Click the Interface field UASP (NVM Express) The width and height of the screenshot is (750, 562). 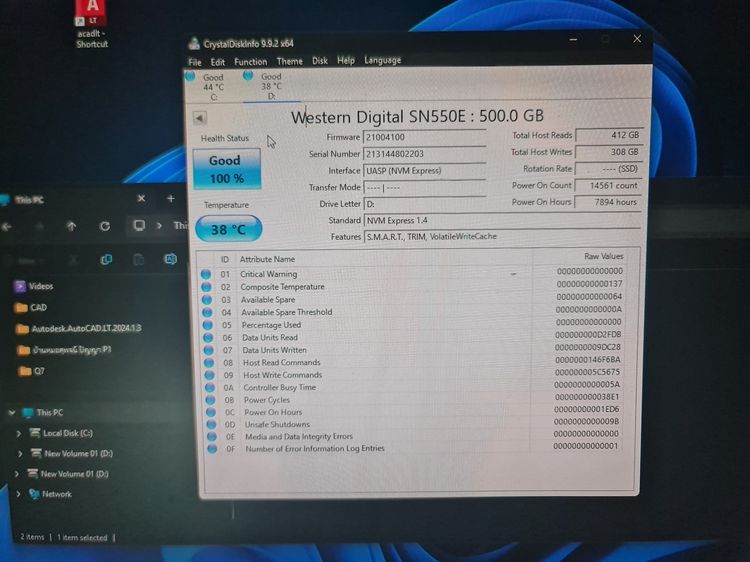pyautogui.click(x=424, y=171)
